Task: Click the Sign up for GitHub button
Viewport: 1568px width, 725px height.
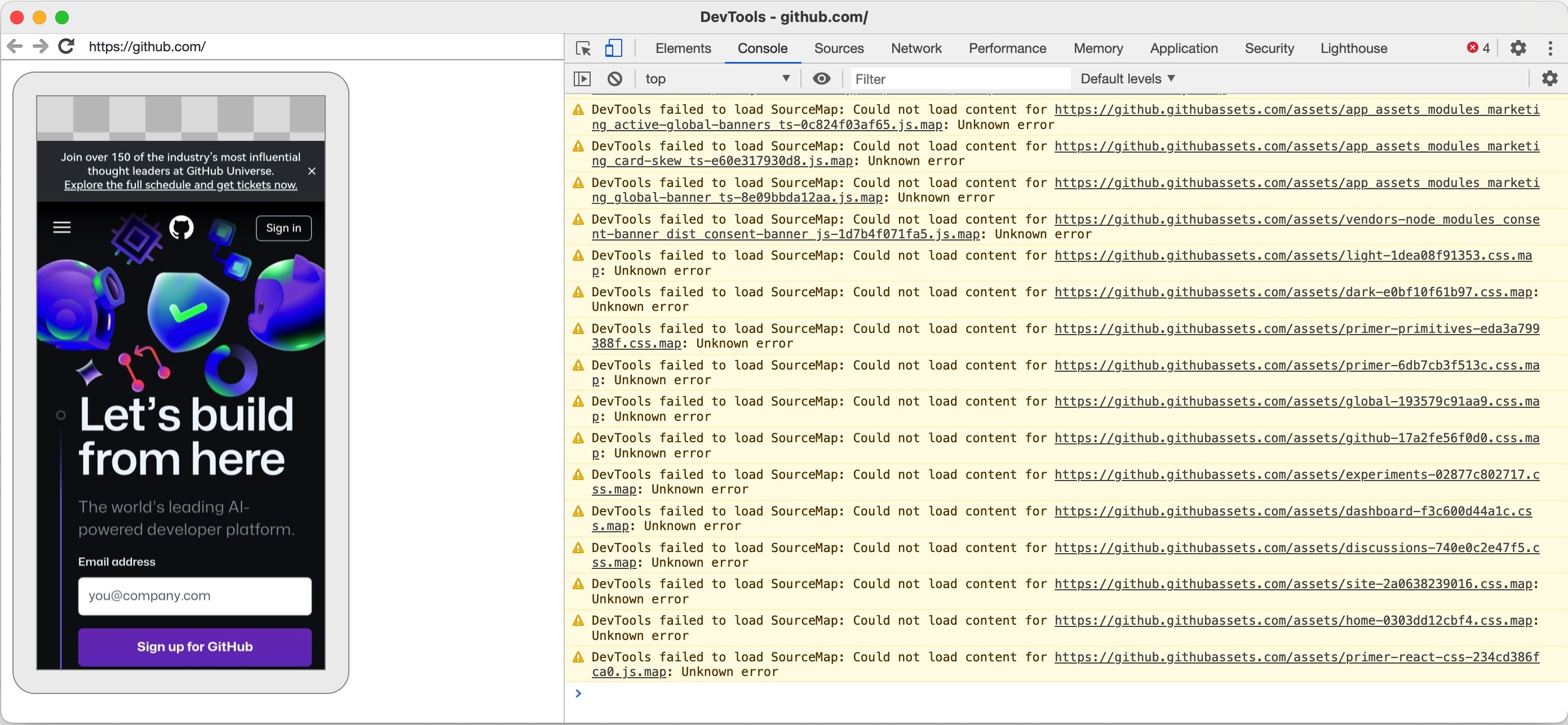Action: tap(195, 645)
